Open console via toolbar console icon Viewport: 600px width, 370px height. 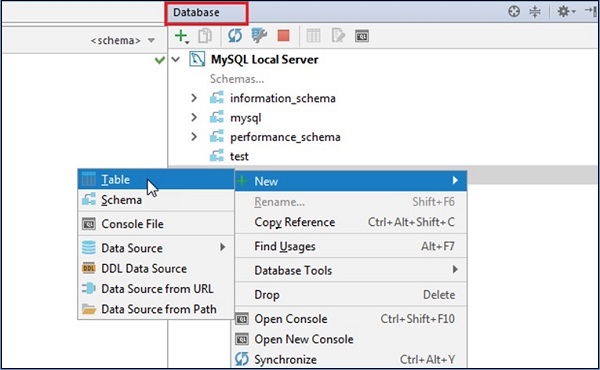(x=362, y=36)
